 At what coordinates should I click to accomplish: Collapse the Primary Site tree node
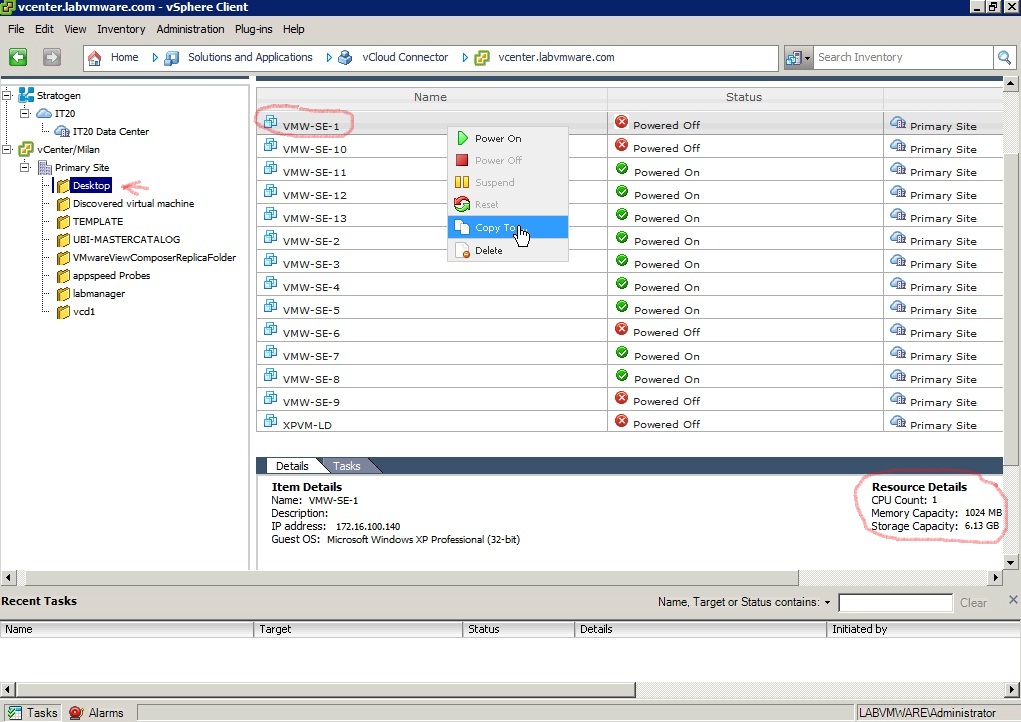[x=25, y=167]
